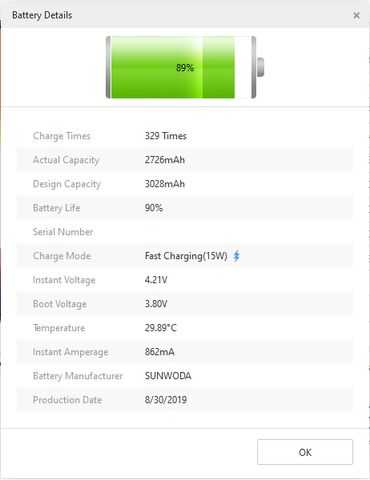Click the blue fast charging lightning icon
This screenshot has height=480, width=370.
236,256
